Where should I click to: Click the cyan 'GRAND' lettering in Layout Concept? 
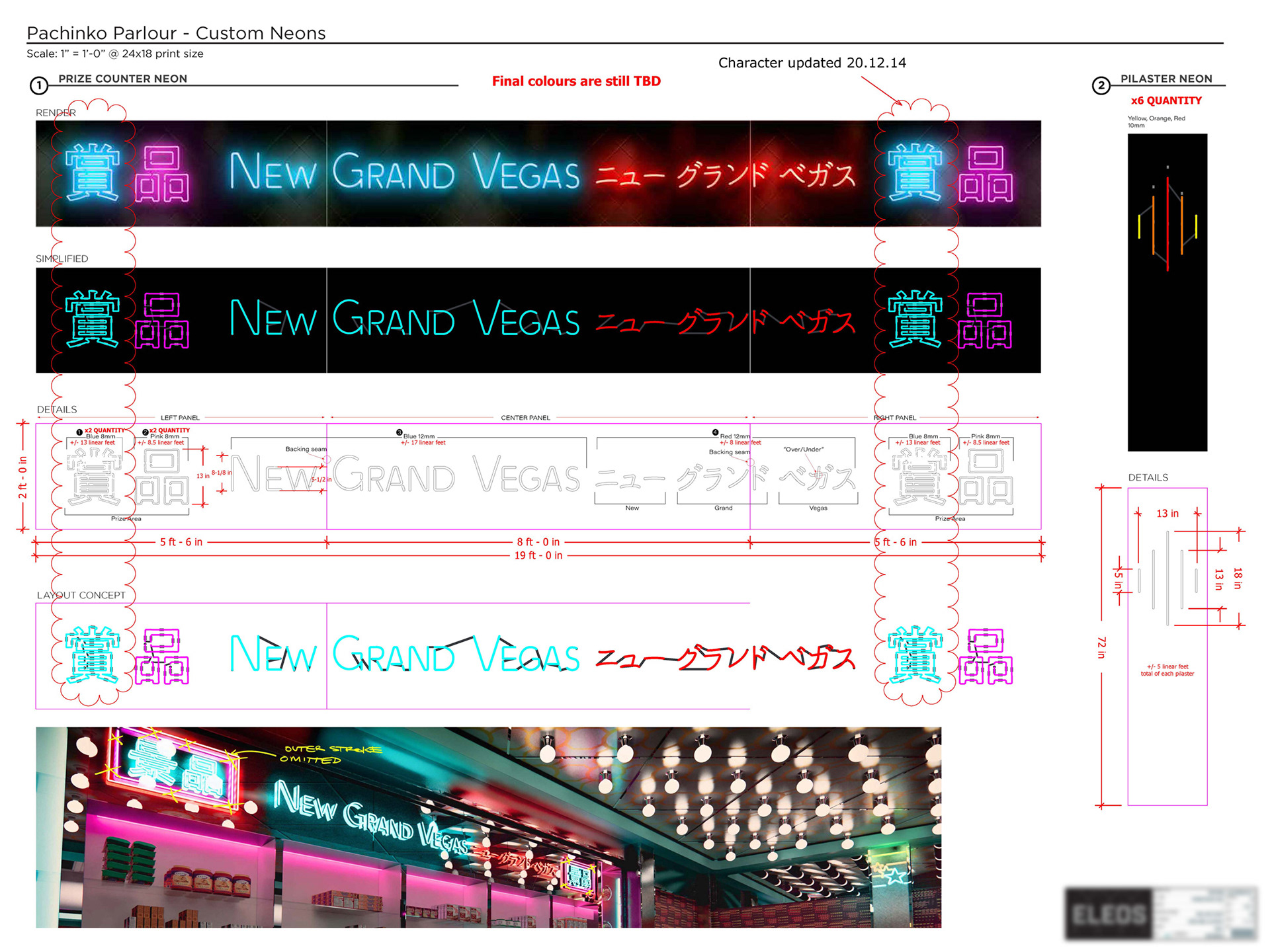click(x=394, y=654)
